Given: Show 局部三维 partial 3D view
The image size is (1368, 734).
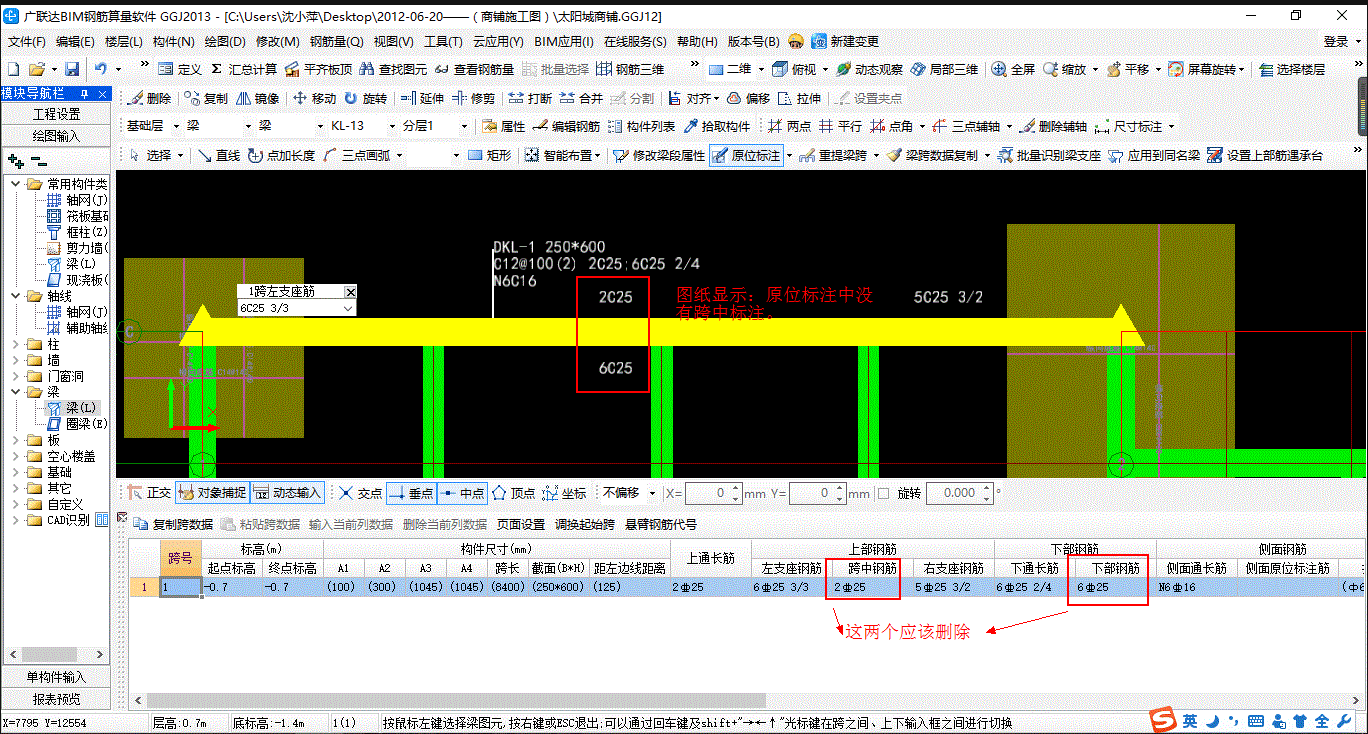Looking at the screenshot, I should tap(945, 69).
